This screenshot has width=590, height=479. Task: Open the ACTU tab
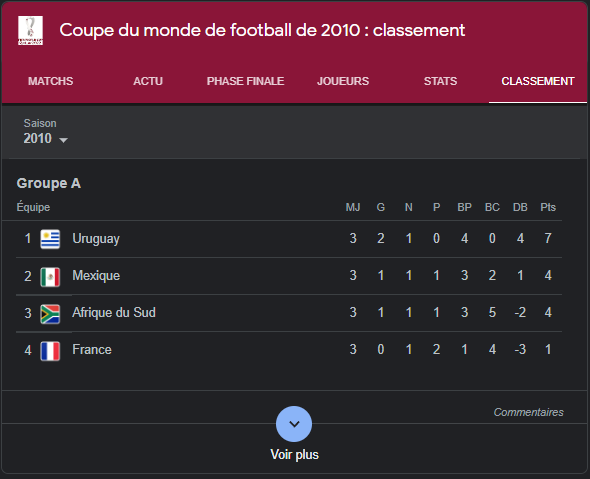click(148, 81)
